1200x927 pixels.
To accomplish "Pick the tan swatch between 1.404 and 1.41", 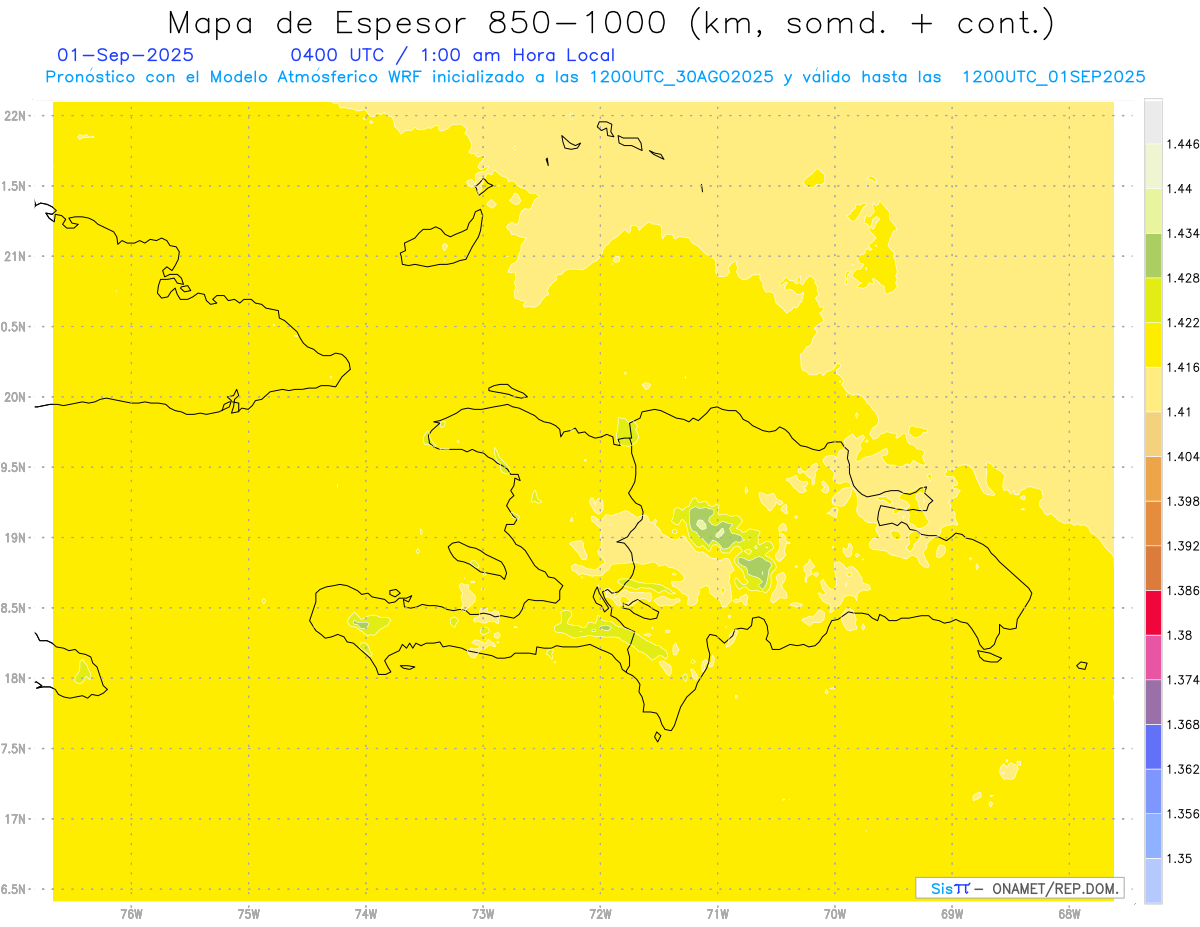I will pos(1153,433).
